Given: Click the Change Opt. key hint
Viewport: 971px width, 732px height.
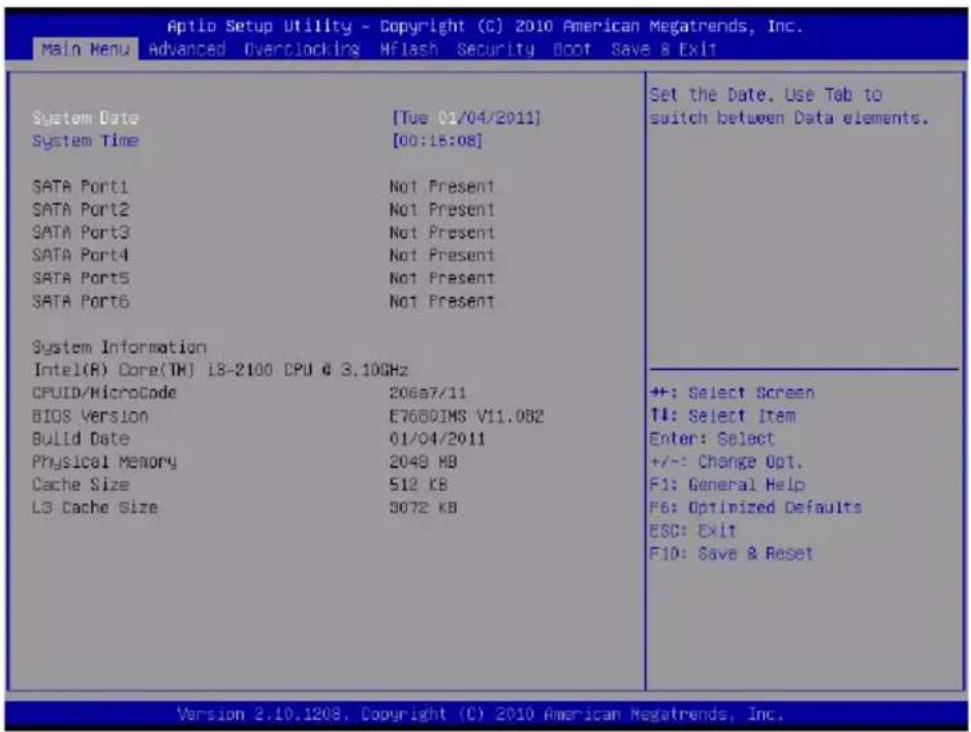Looking at the screenshot, I should [x=726, y=462].
